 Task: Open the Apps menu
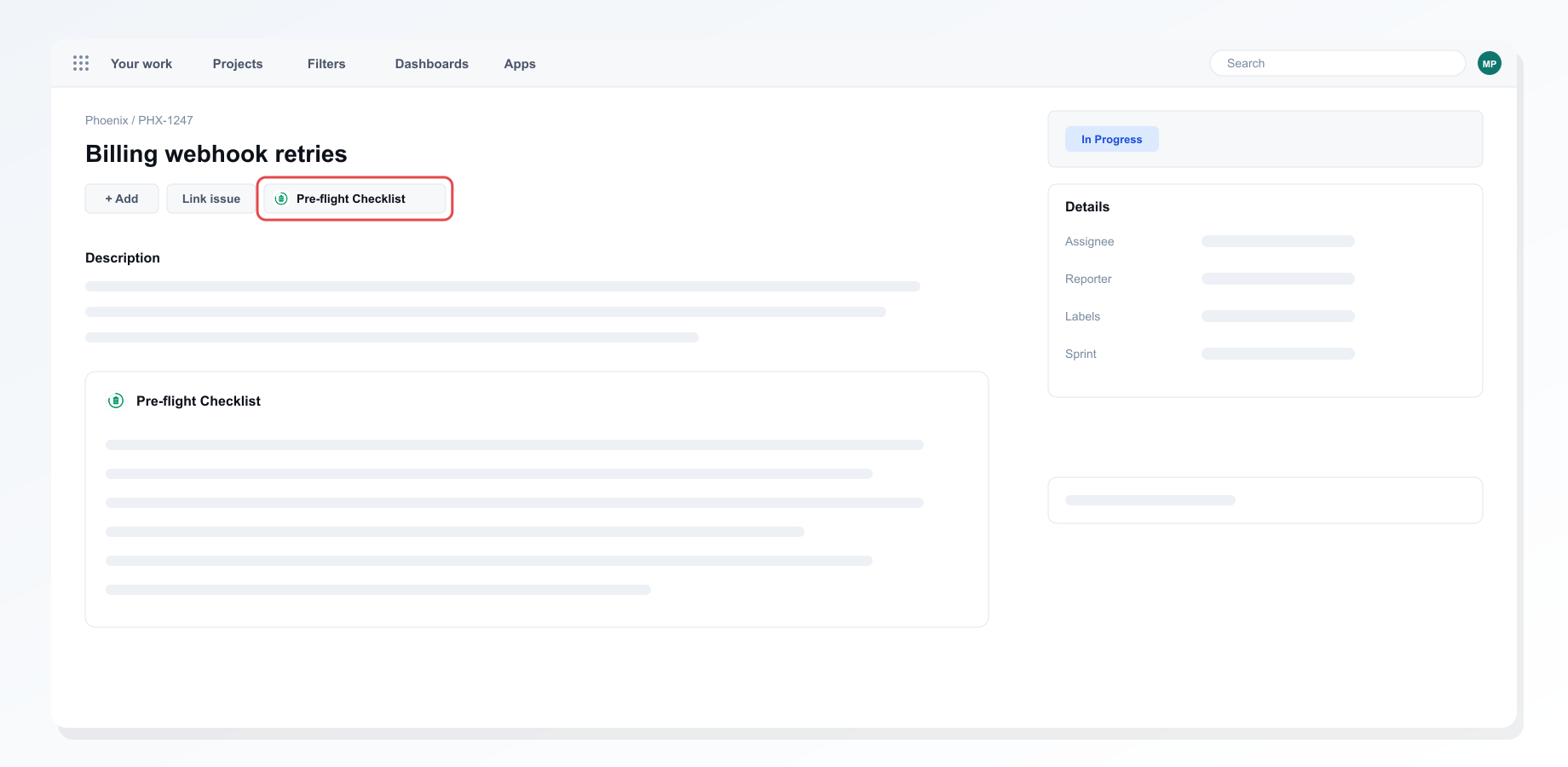pos(520,64)
